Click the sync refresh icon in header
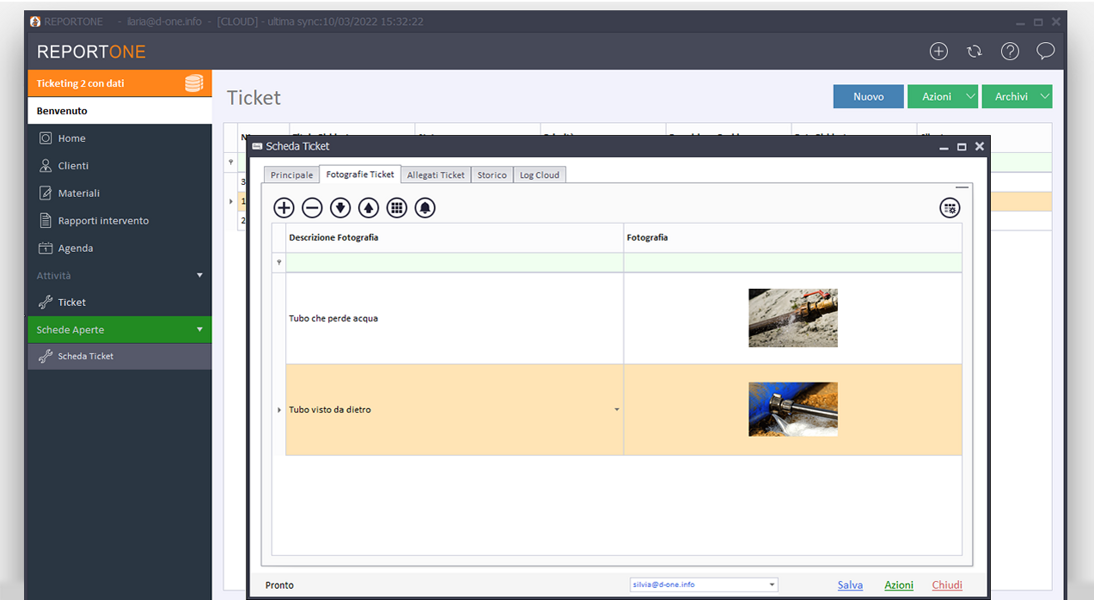1094x600 pixels. point(974,51)
